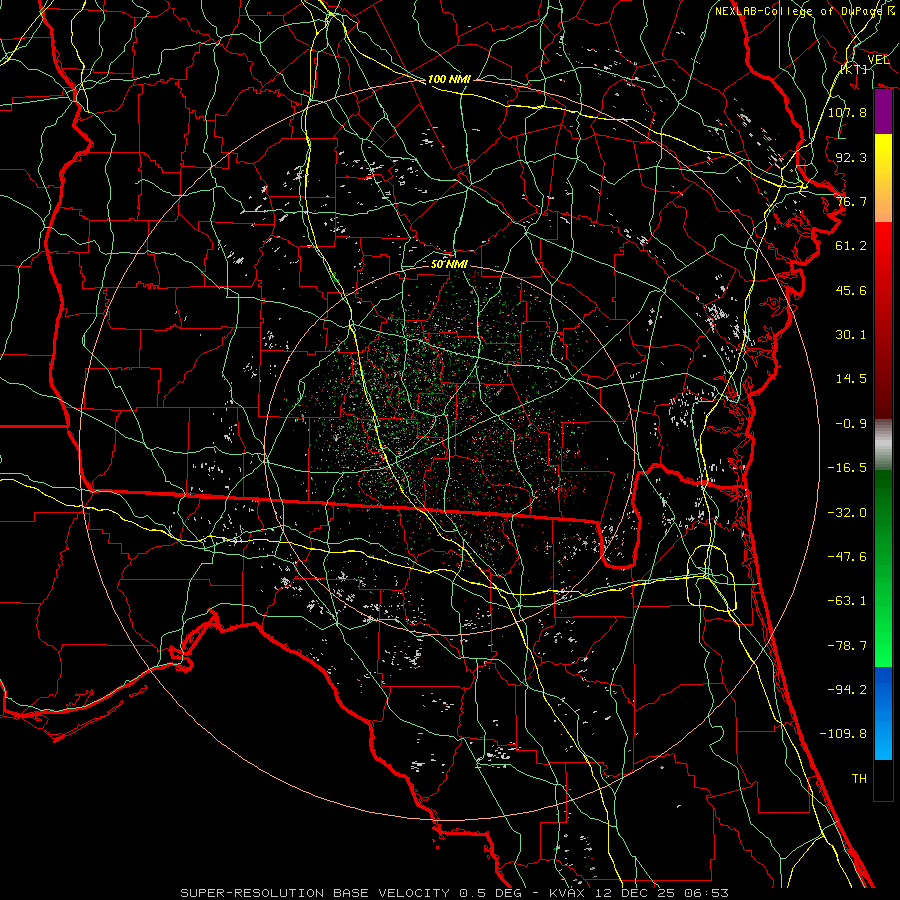Click the '100 NMI' range ring label

[449, 79]
